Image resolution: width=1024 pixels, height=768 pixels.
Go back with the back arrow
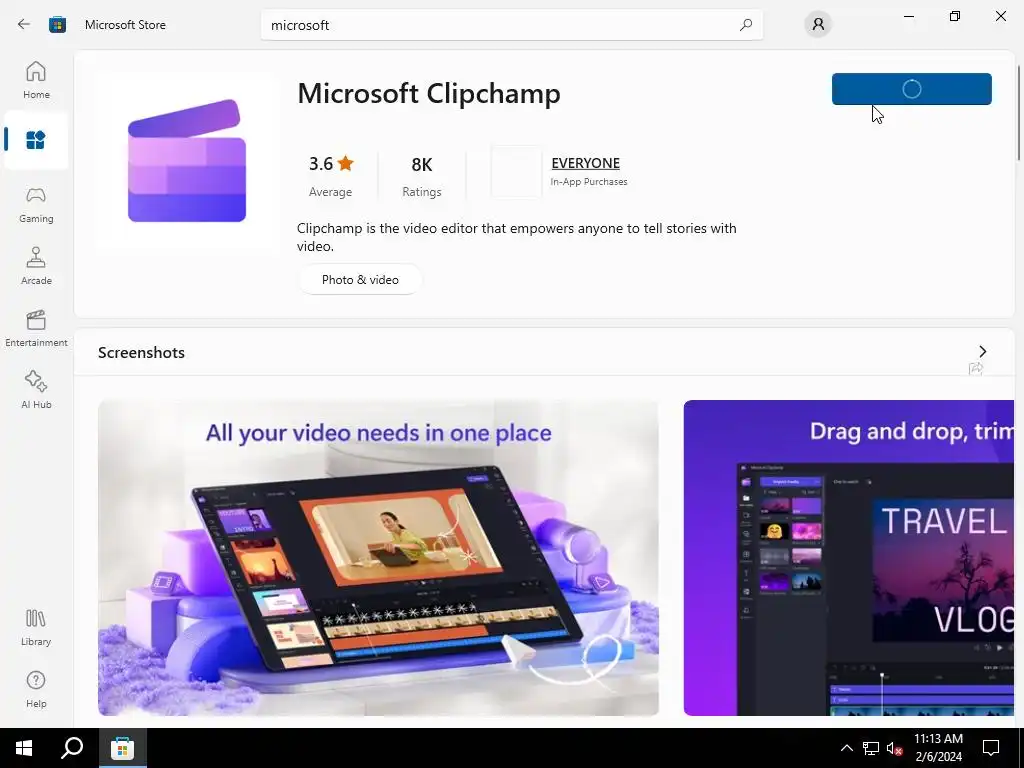pos(24,25)
